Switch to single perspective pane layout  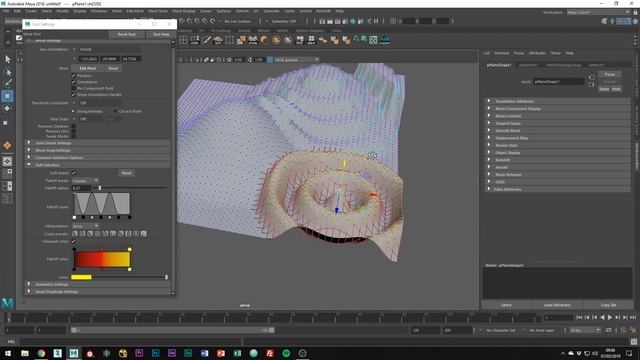[x=7, y=161]
